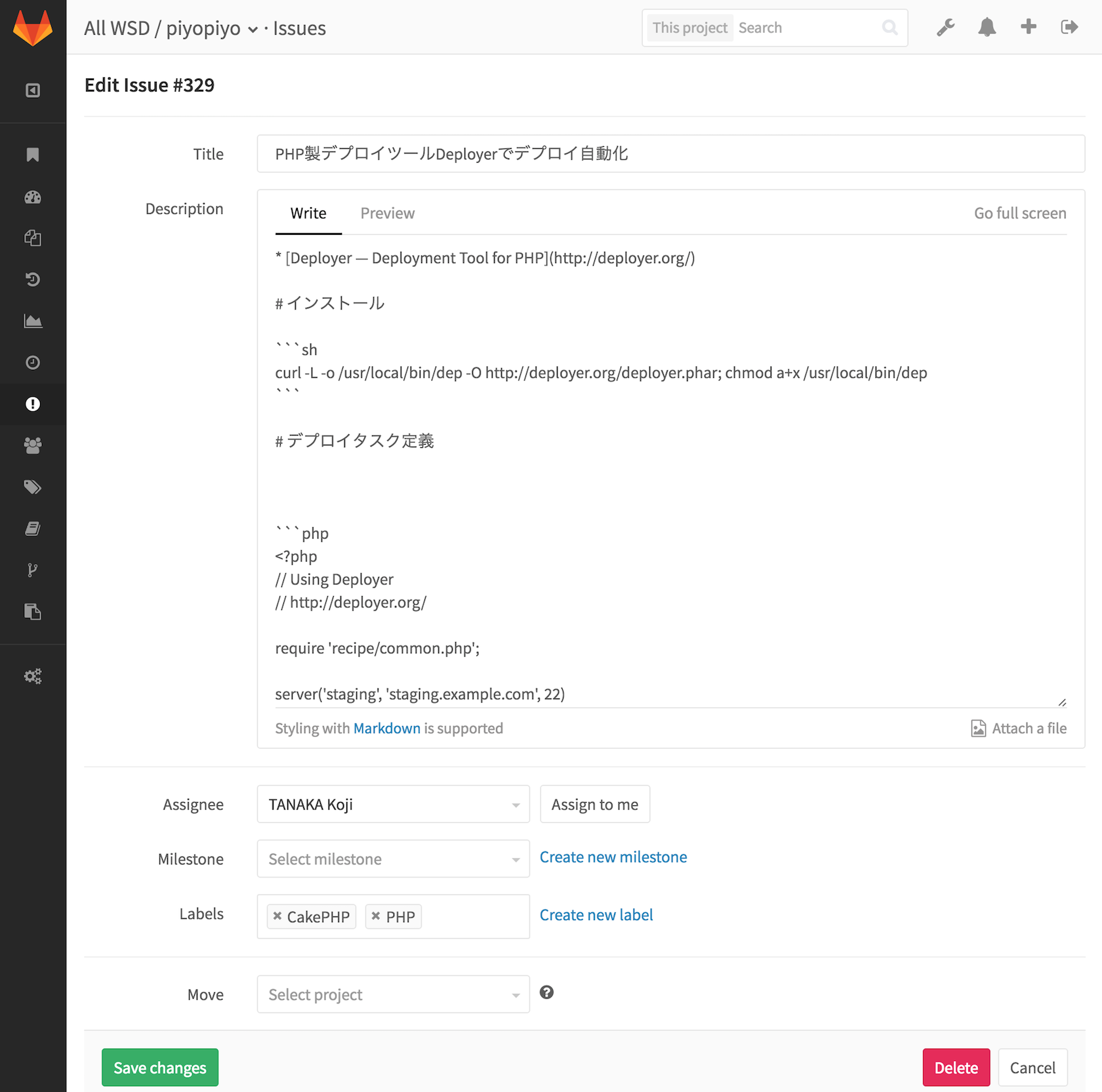Viewport: 1102px width, 1092px height.
Task: Click the This project search scope tag
Action: point(690,28)
